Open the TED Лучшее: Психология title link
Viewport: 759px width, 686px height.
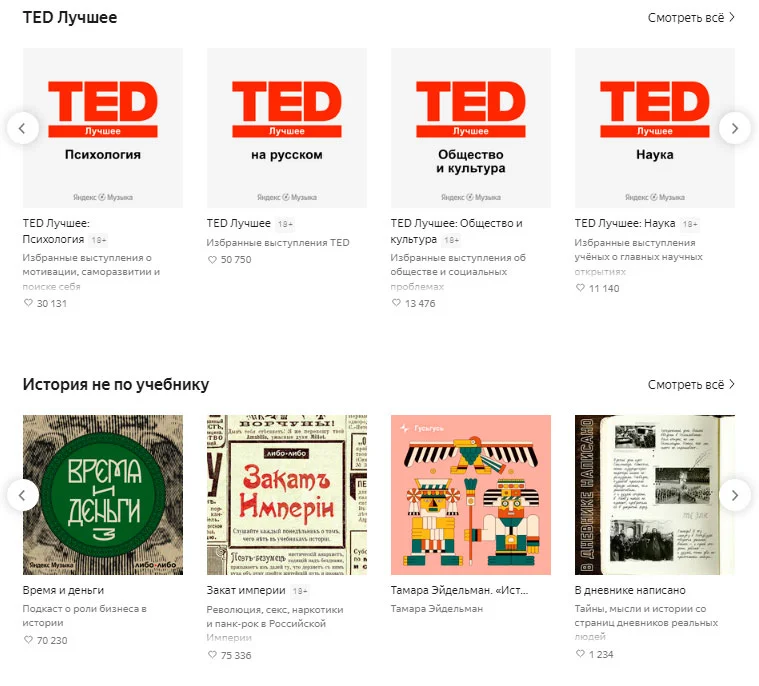tap(56, 231)
